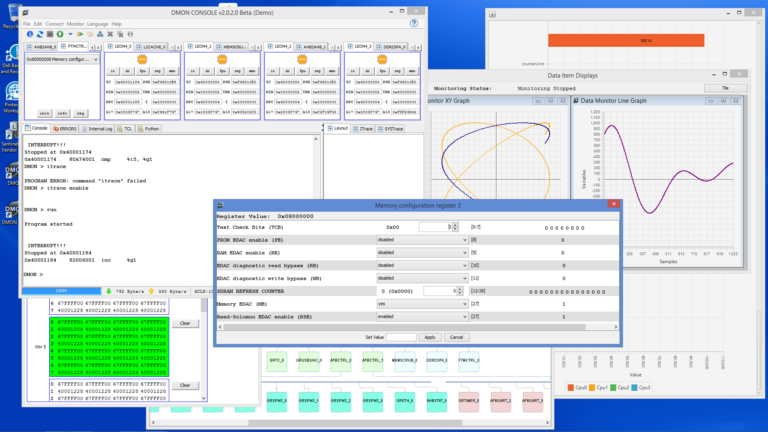Click the layout diagram horizontal scrollbar
Viewport: 768px width, 432px height.
350,422
